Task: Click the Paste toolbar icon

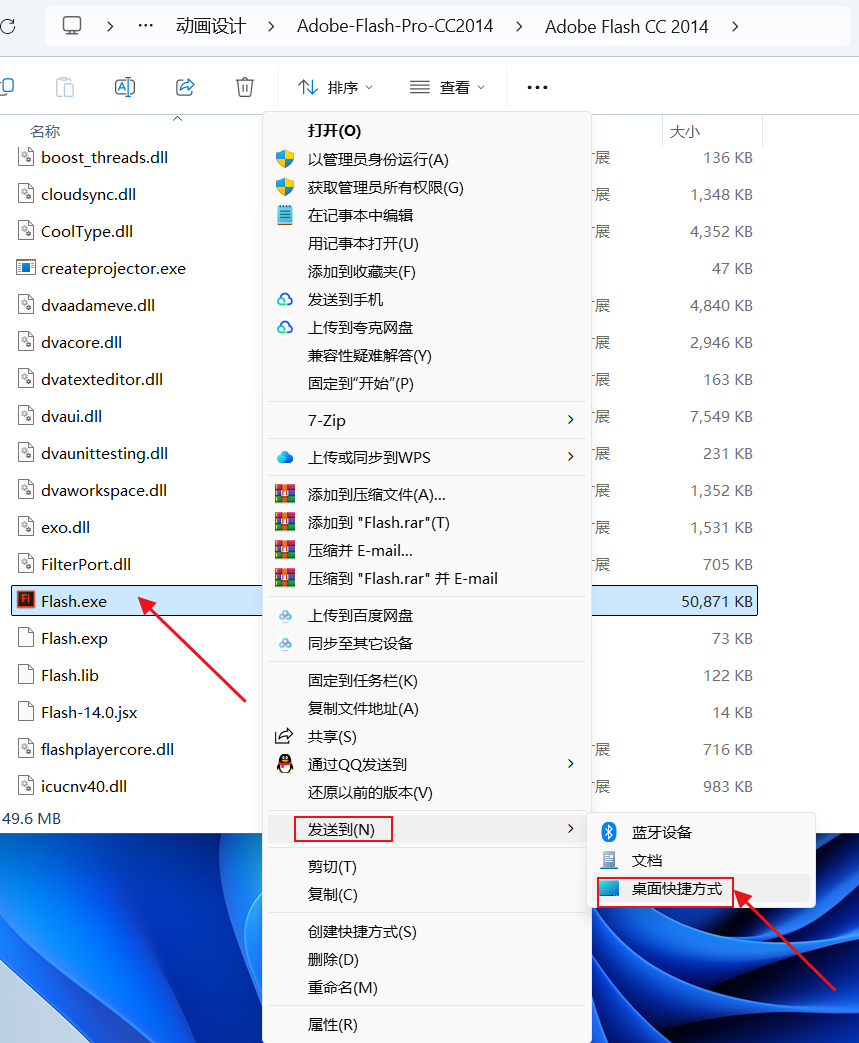Action: pyautogui.click(x=65, y=87)
